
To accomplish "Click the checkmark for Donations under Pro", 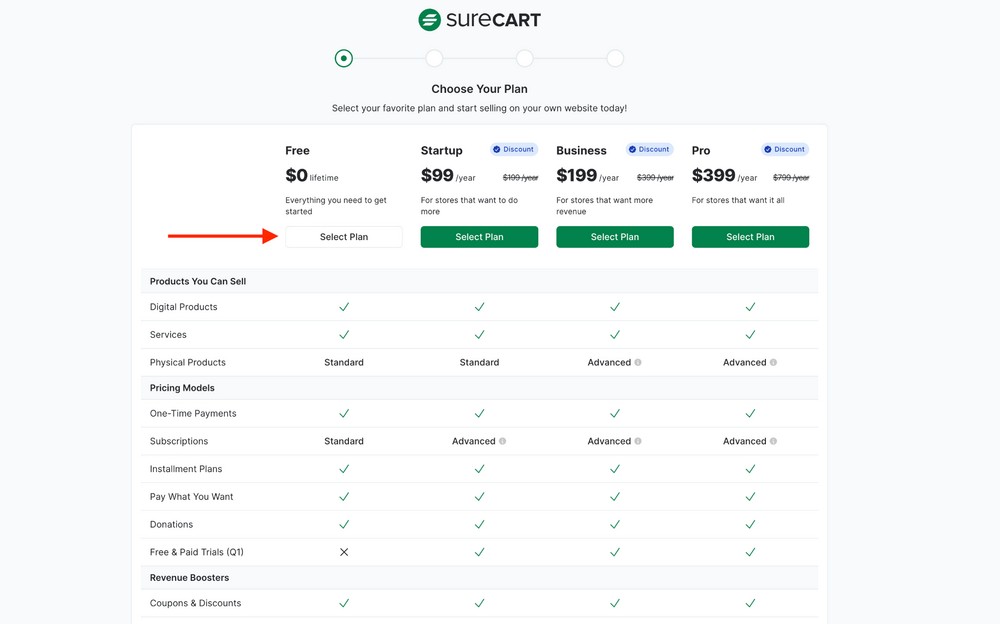I will coord(750,524).
